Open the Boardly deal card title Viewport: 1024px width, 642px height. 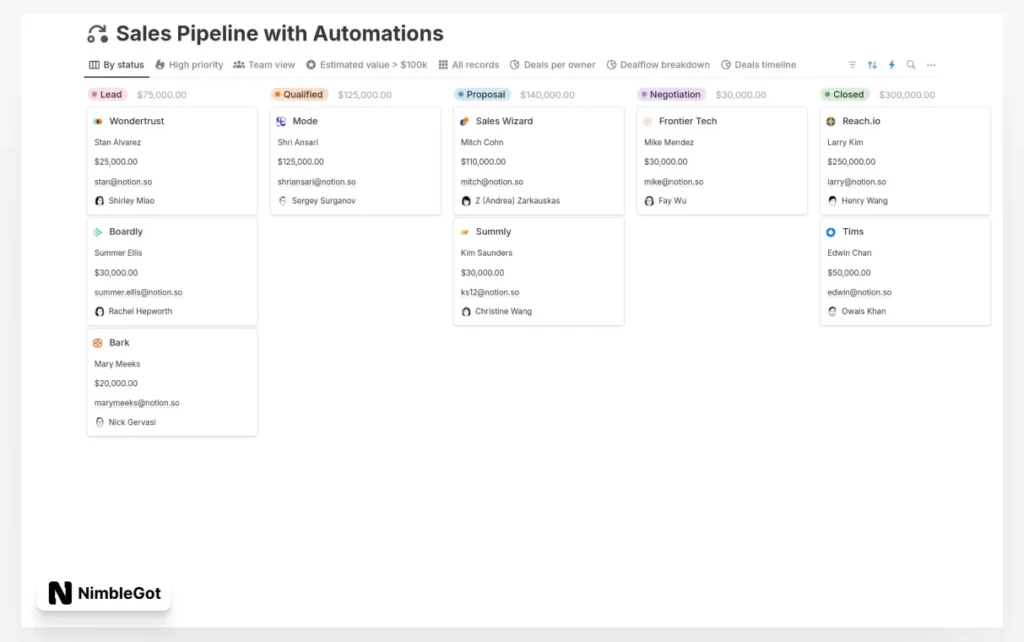tap(126, 232)
